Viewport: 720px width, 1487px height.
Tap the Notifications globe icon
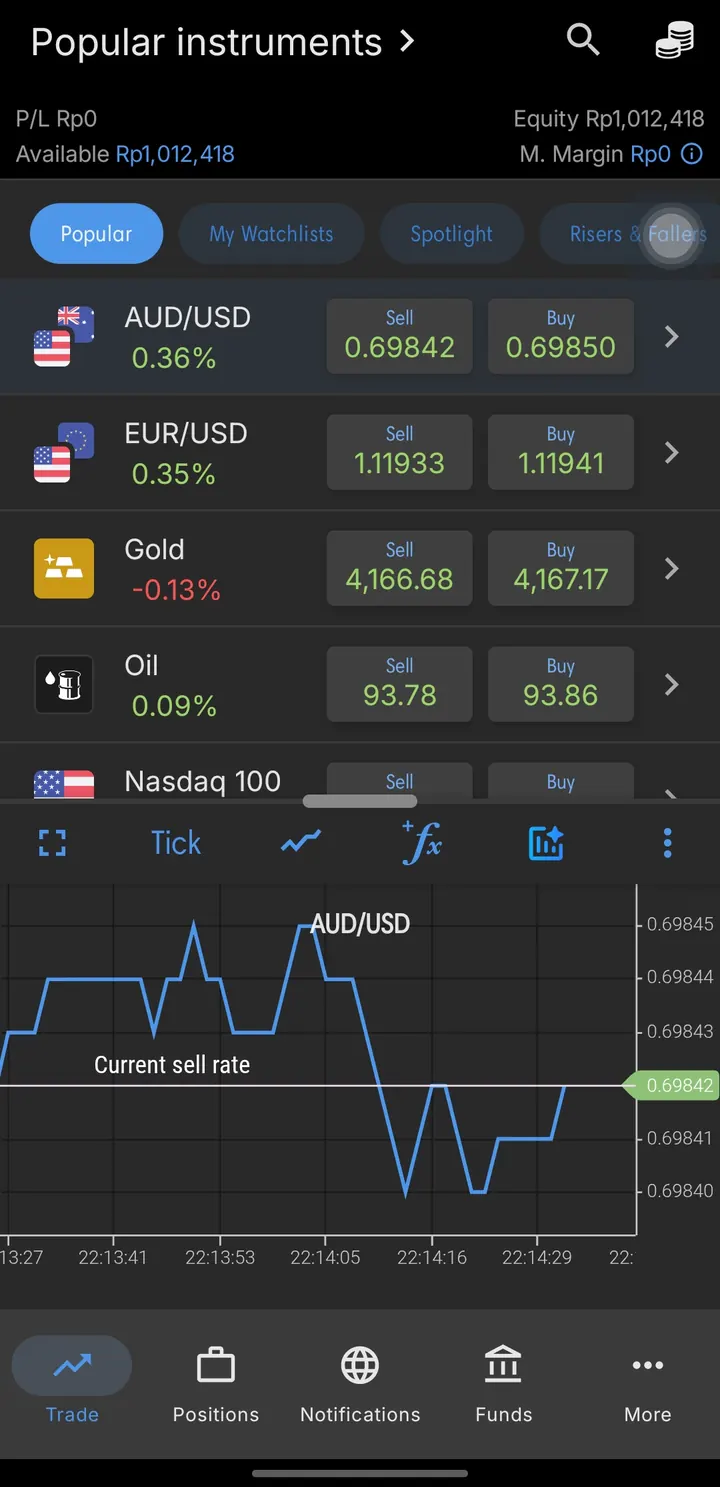point(360,1365)
